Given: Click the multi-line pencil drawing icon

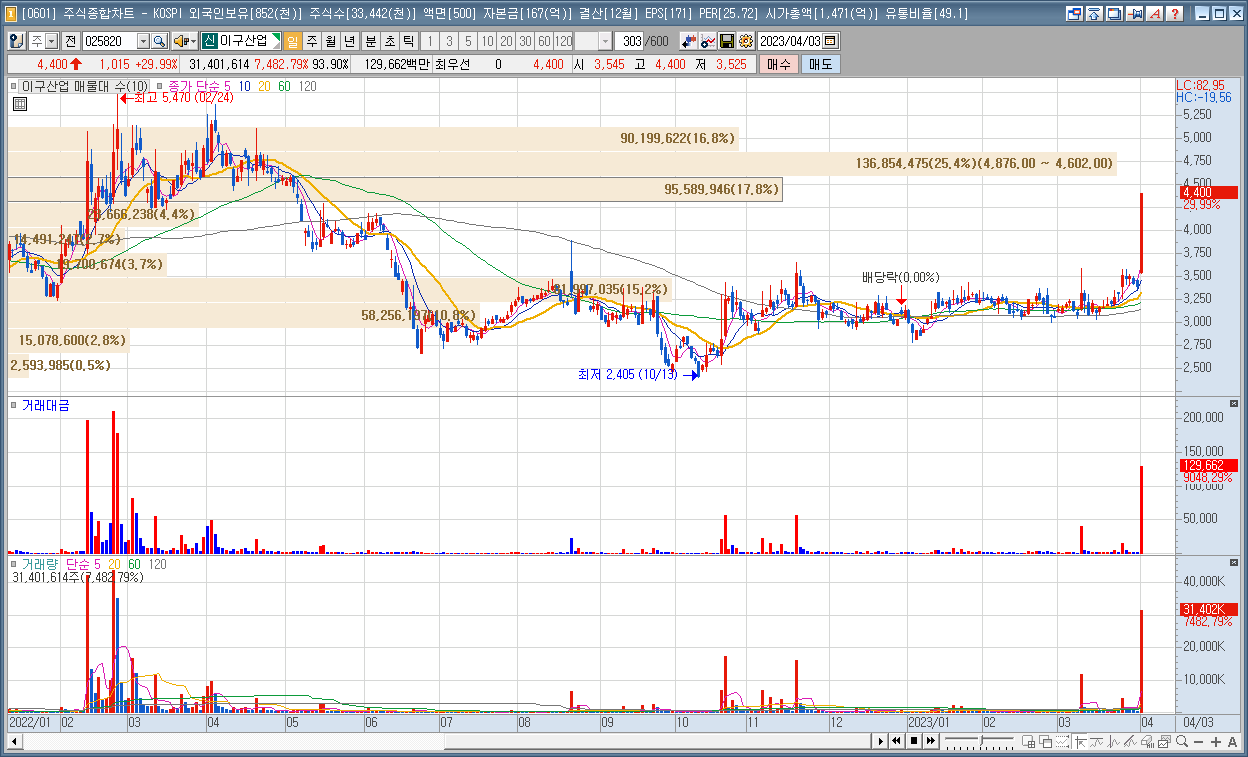Looking at the screenshot, I should pos(1130,742).
